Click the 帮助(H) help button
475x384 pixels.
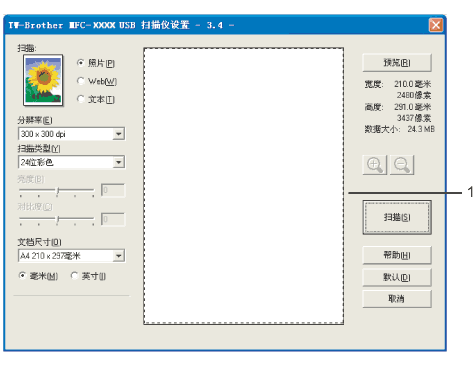click(x=397, y=255)
